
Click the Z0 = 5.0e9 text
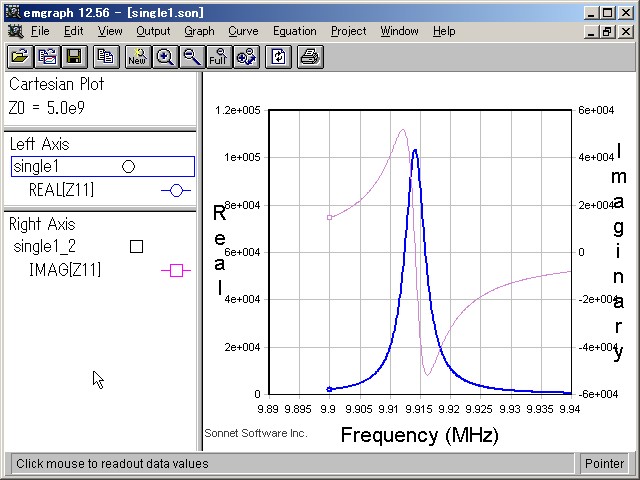click(x=46, y=108)
